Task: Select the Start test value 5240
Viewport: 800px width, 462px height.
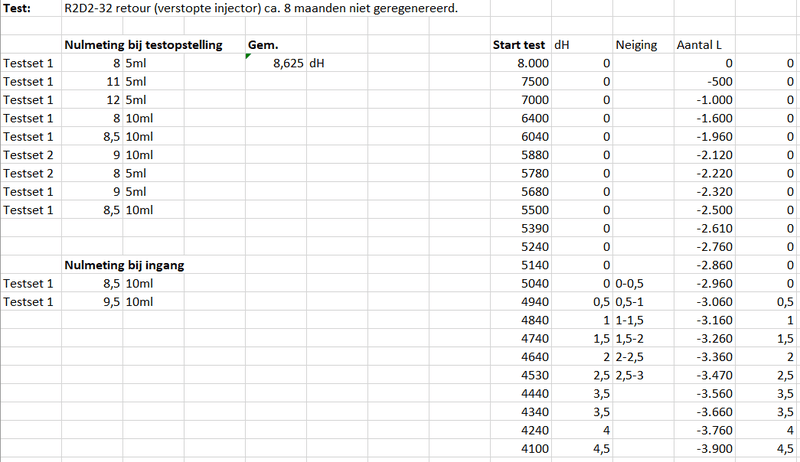Action: click(x=535, y=247)
